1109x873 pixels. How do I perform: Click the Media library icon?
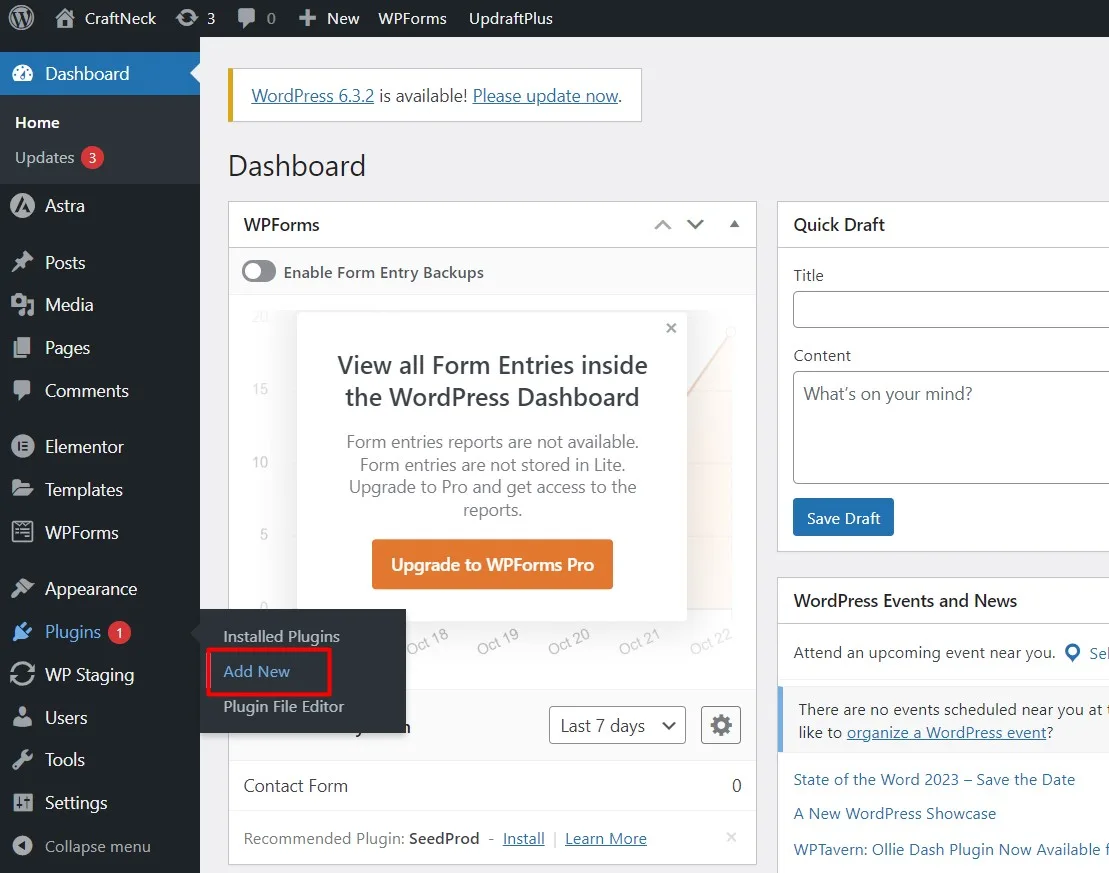(x=23, y=305)
